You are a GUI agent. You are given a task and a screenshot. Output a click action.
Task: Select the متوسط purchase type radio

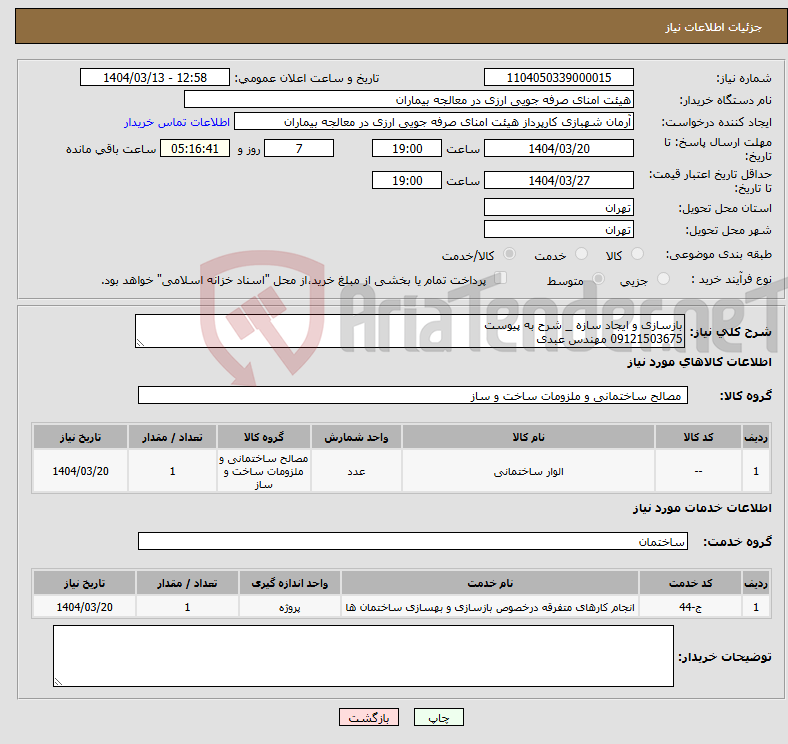(x=599, y=278)
